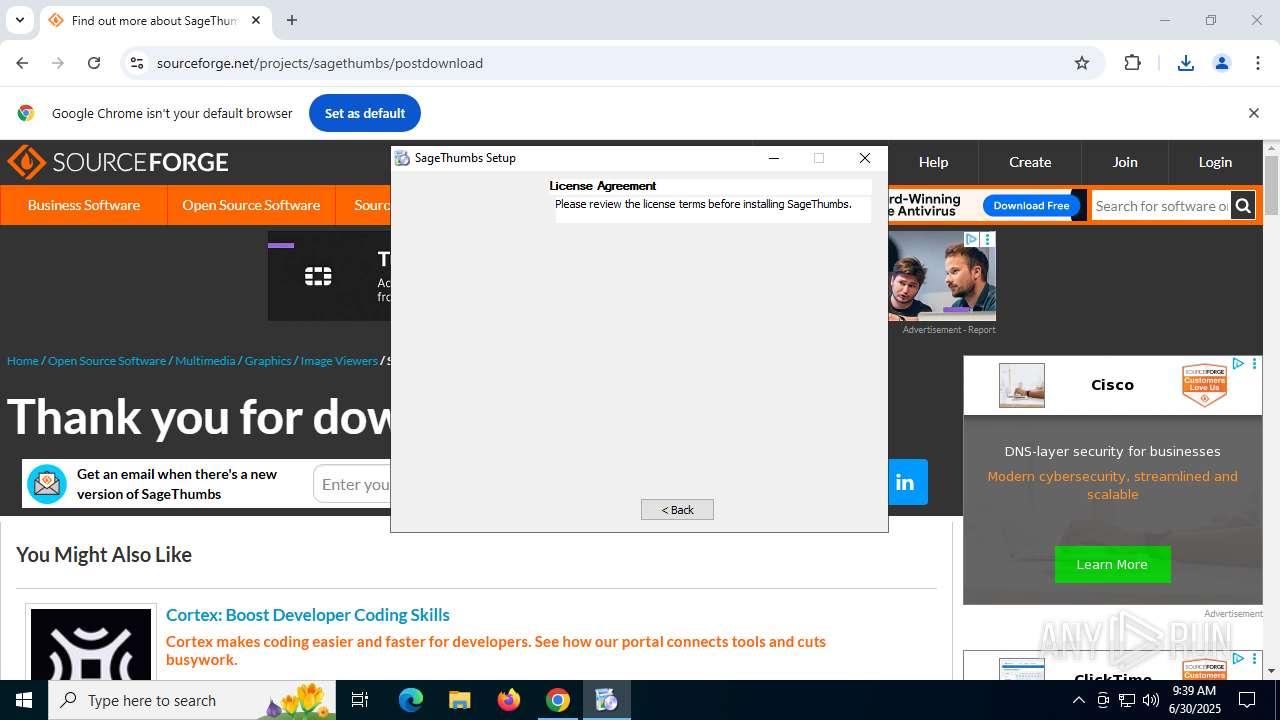
Task: Click the Open Source Software breadcrumb
Action: 107,361
